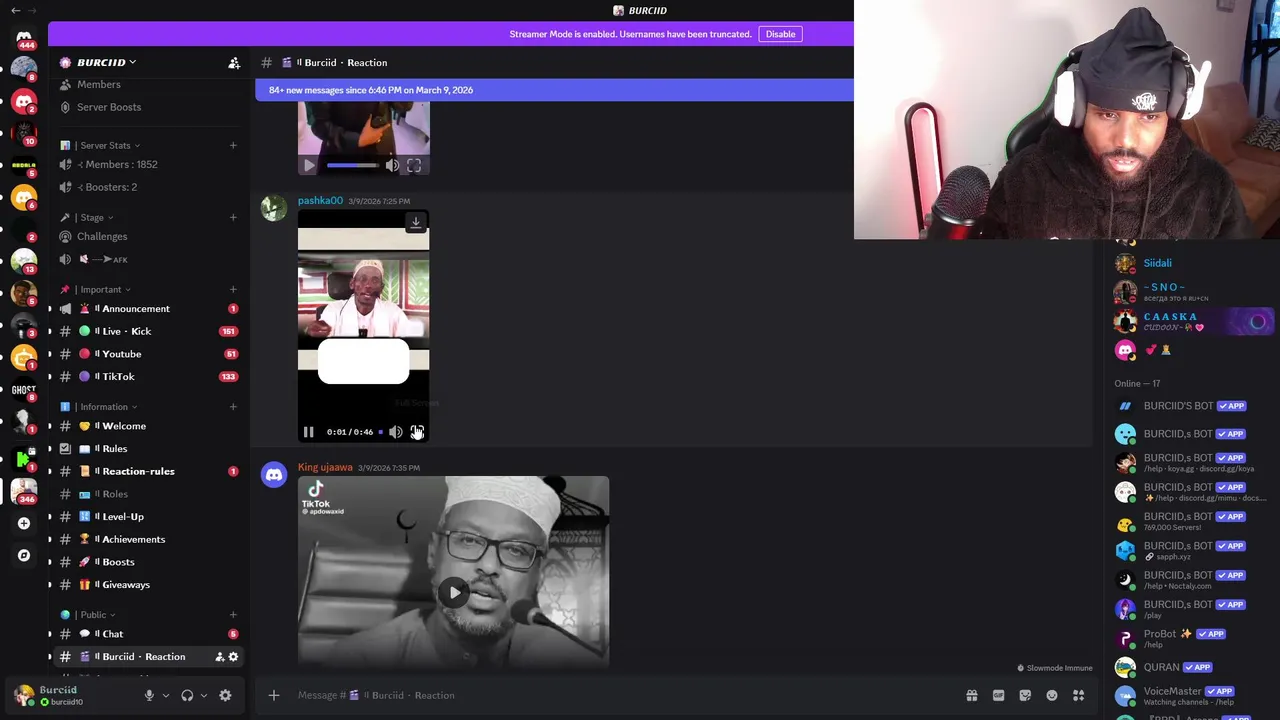Pause pashka00's playing video
1280x720 pixels.
(x=309, y=432)
